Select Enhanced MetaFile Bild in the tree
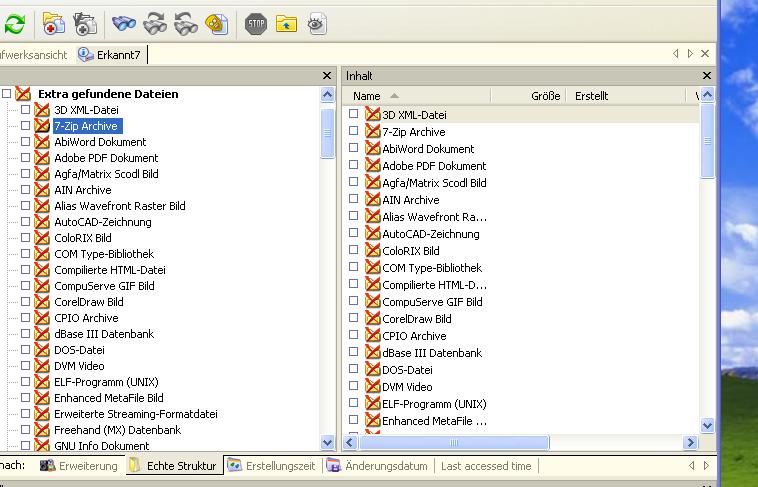The image size is (758, 487). [109, 398]
